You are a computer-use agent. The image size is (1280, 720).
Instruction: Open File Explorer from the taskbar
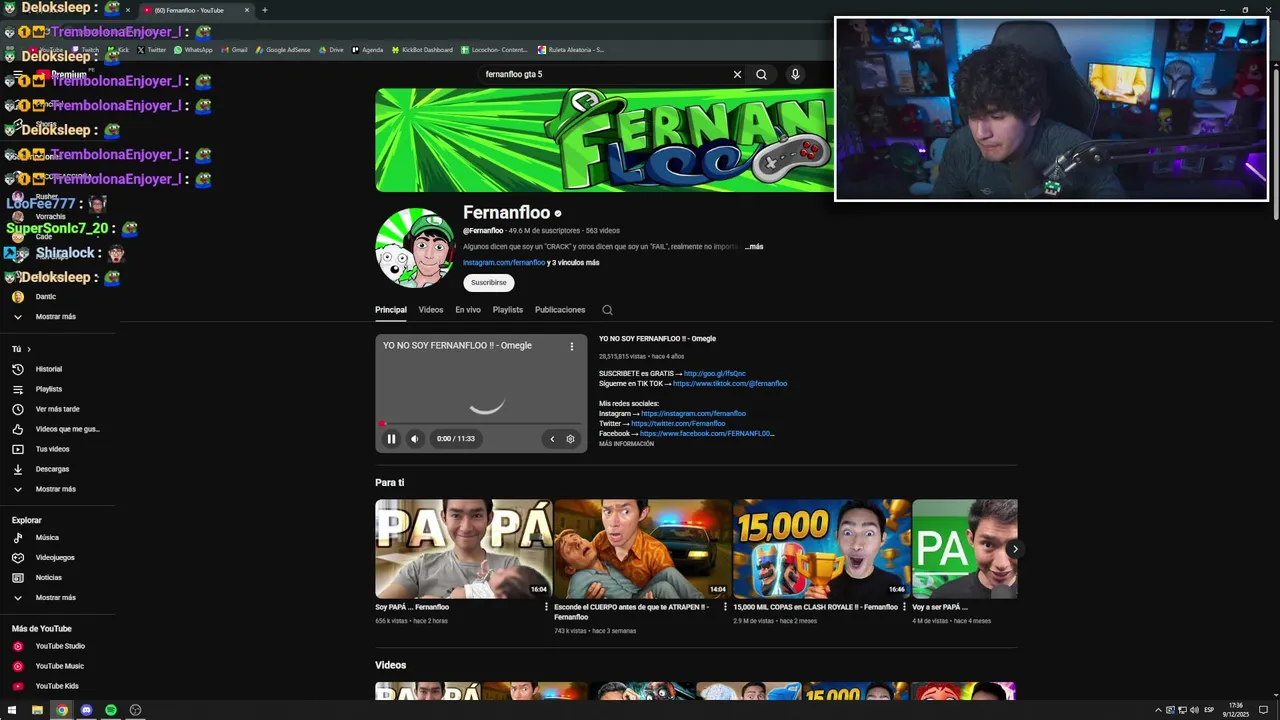(x=37, y=710)
